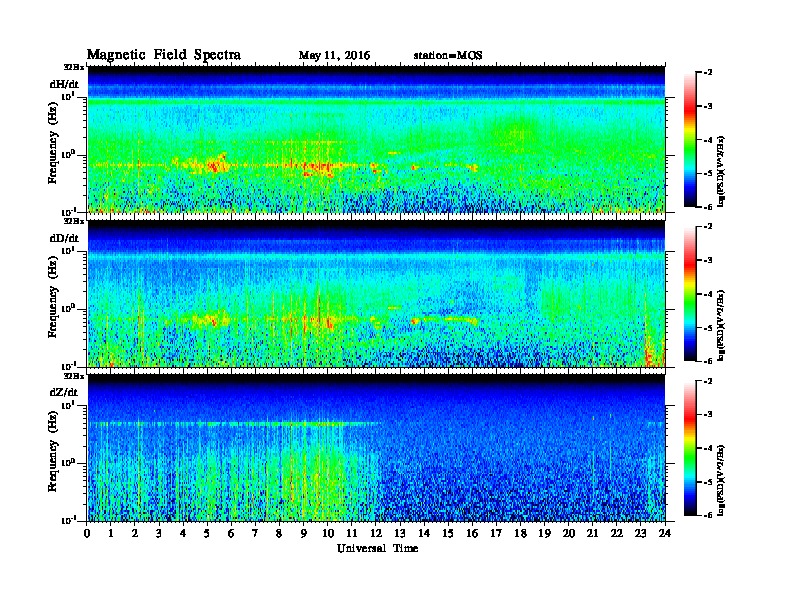The width and height of the screenshot is (792, 612).
Task: Click the "32Hz" label above dH/dt panel
Action: (74, 67)
